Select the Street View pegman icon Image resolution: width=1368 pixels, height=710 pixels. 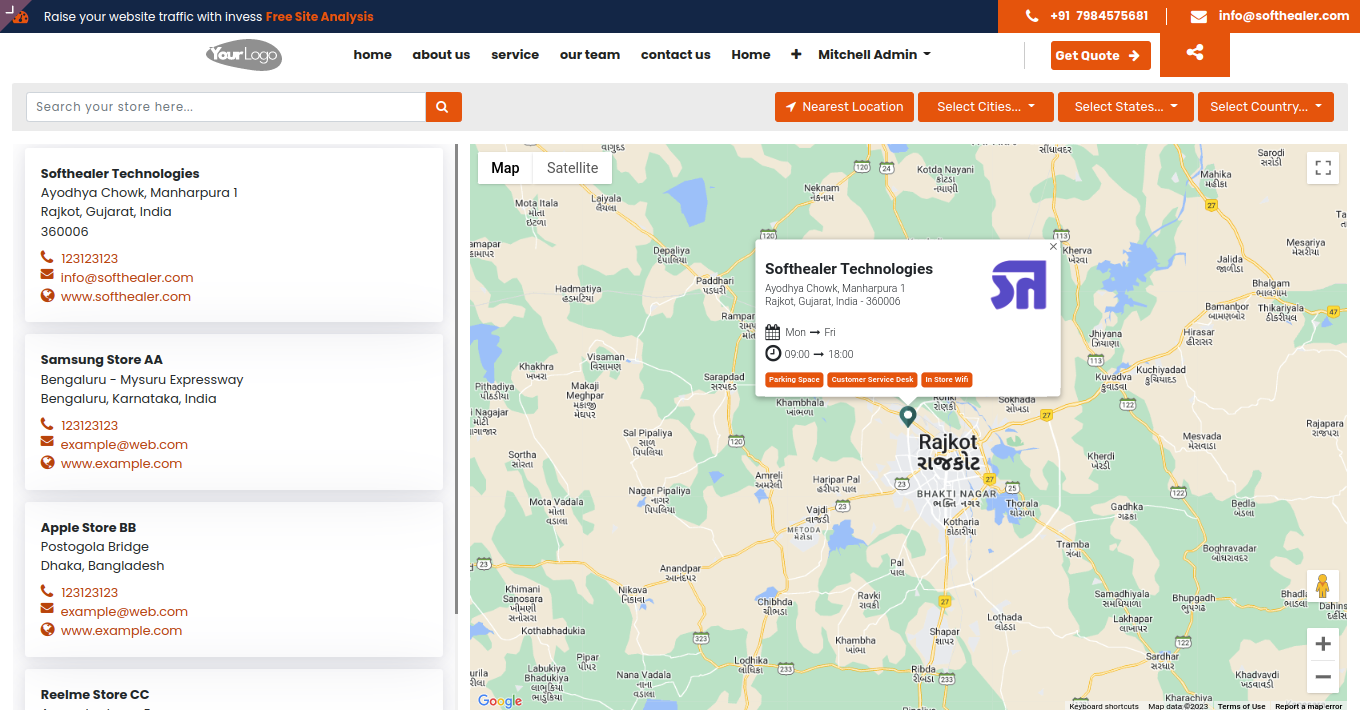pyautogui.click(x=1323, y=587)
